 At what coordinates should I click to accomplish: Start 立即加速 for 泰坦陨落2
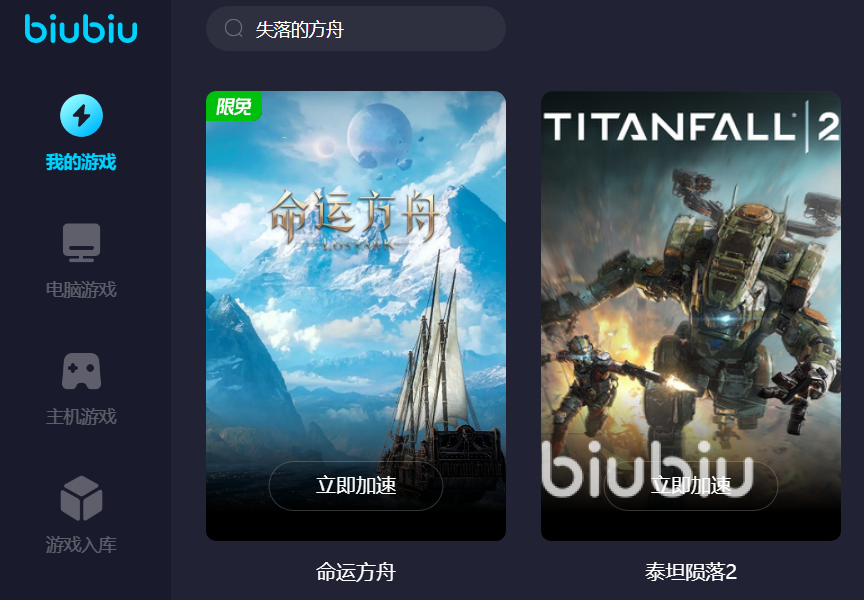pos(691,485)
